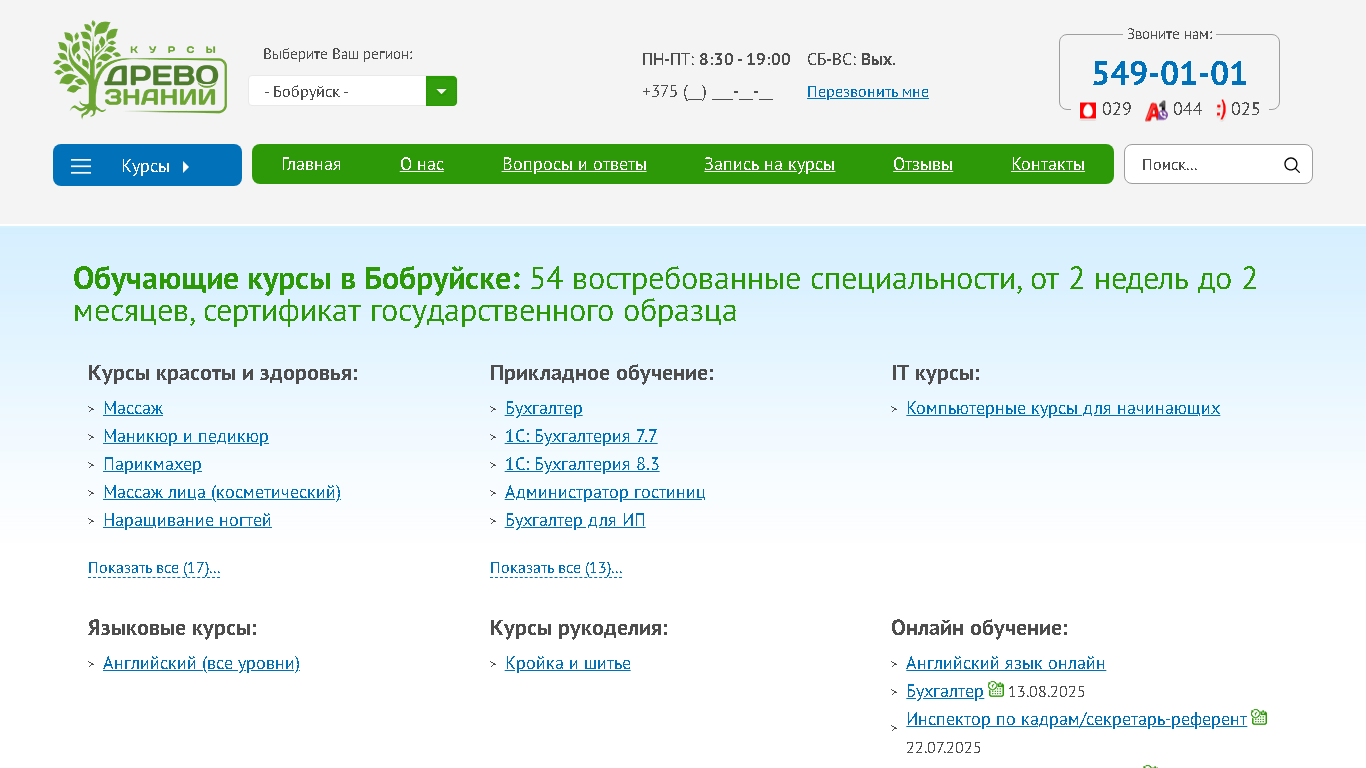This screenshot has height=768, width=1366.
Task: Click the 'СБ-ВС: Вых.' hours text
Action: [x=851, y=59]
